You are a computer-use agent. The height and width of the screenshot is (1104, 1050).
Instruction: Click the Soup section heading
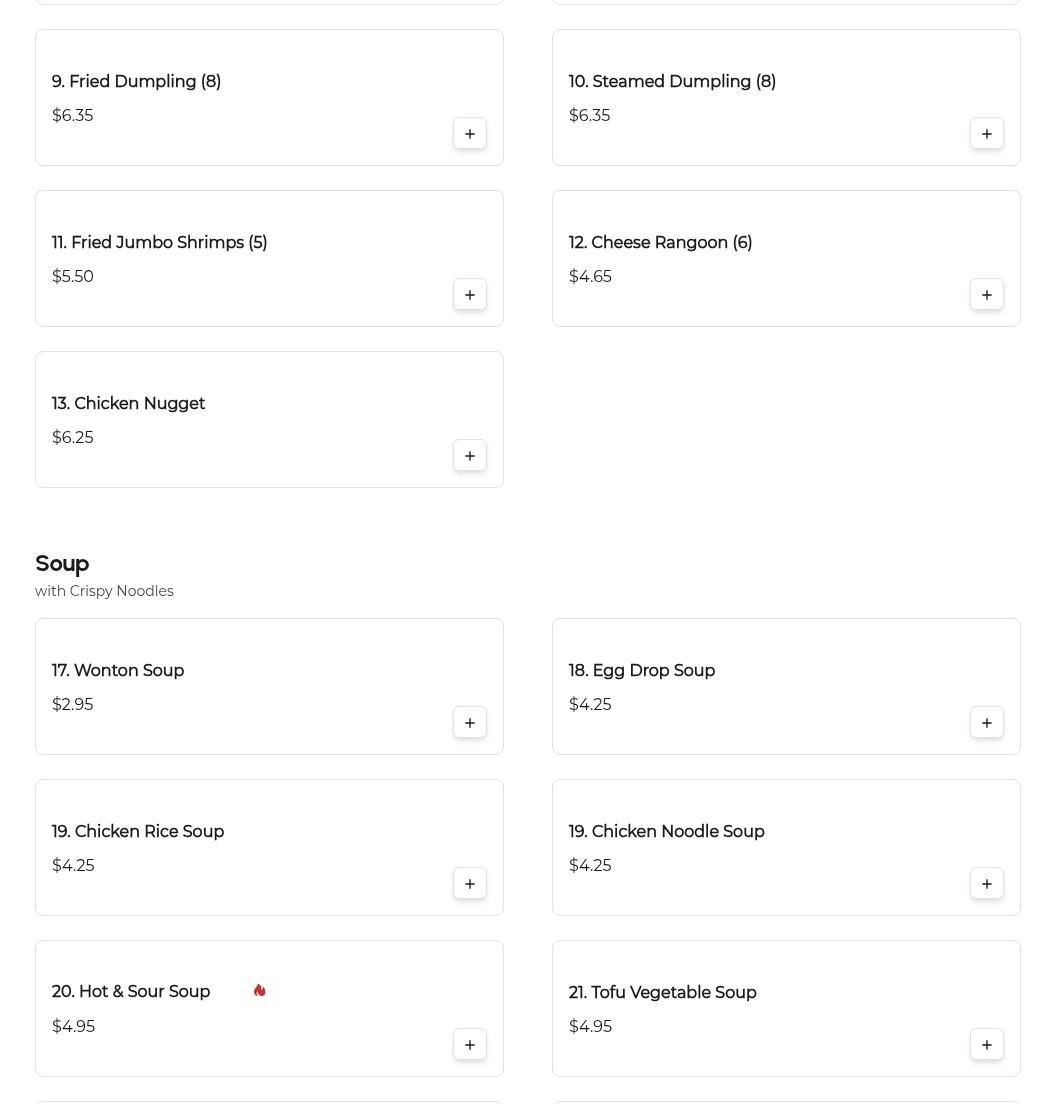[x=62, y=564]
